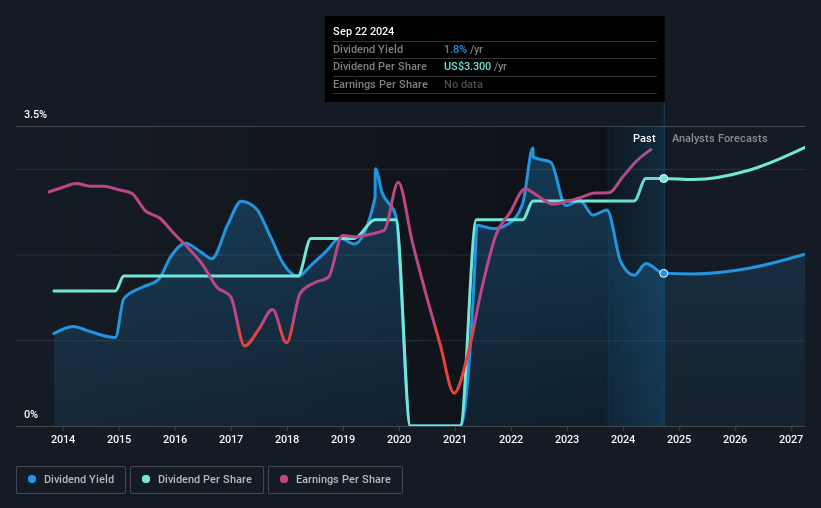Click the teal Dividend Per Share legend dot

[146, 479]
